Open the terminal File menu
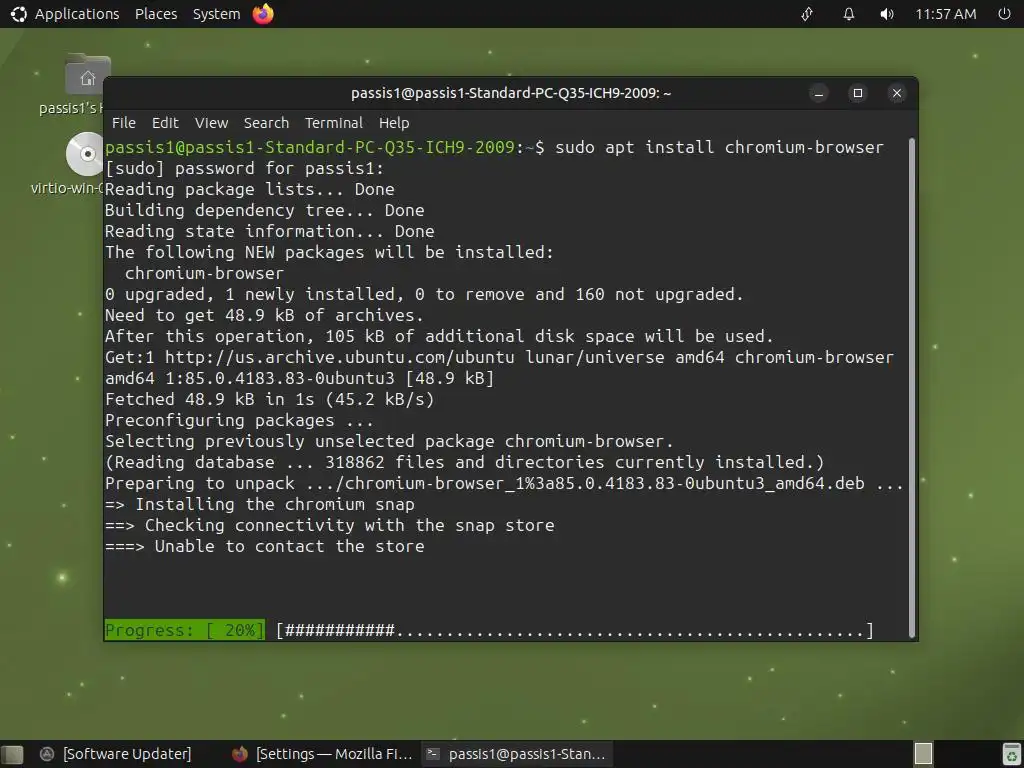This screenshot has height=768, width=1024. pos(123,123)
